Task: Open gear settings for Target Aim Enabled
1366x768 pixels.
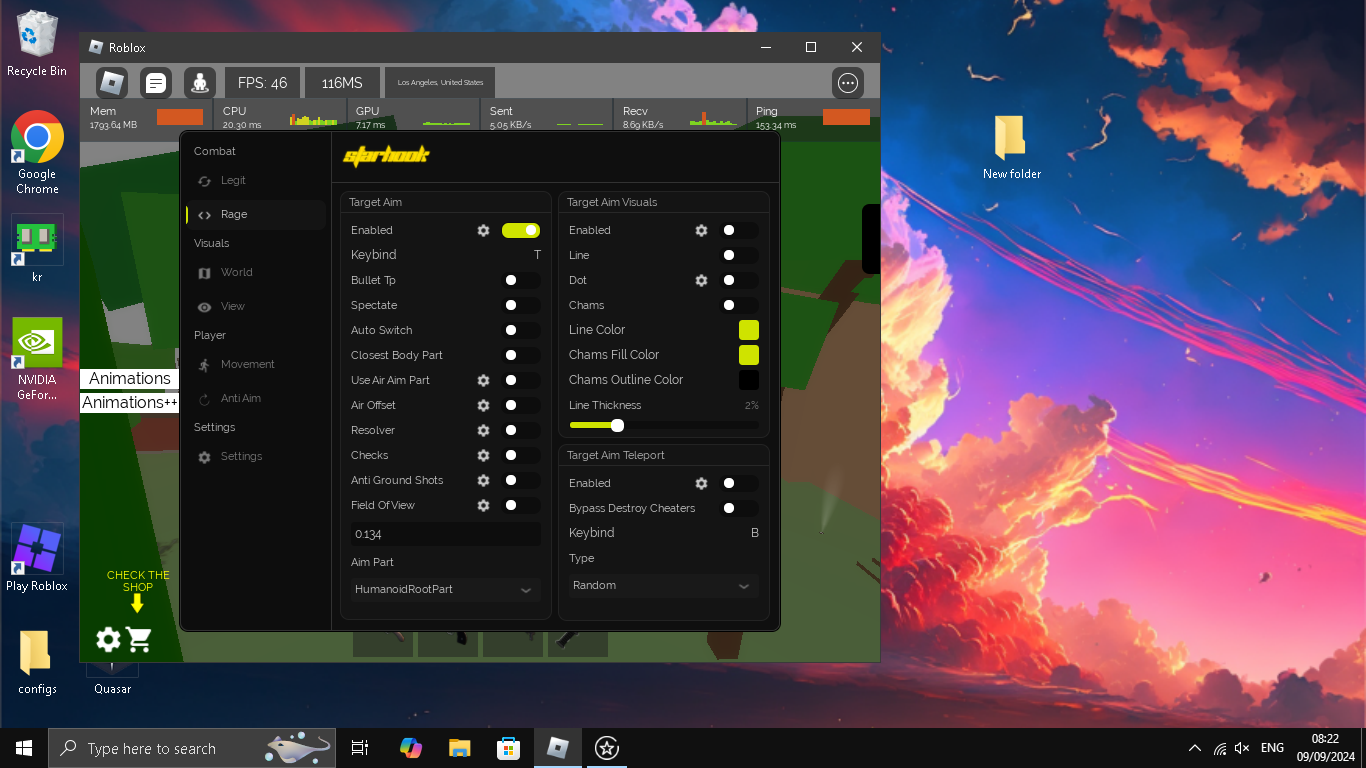Action: click(x=483, y=230)
